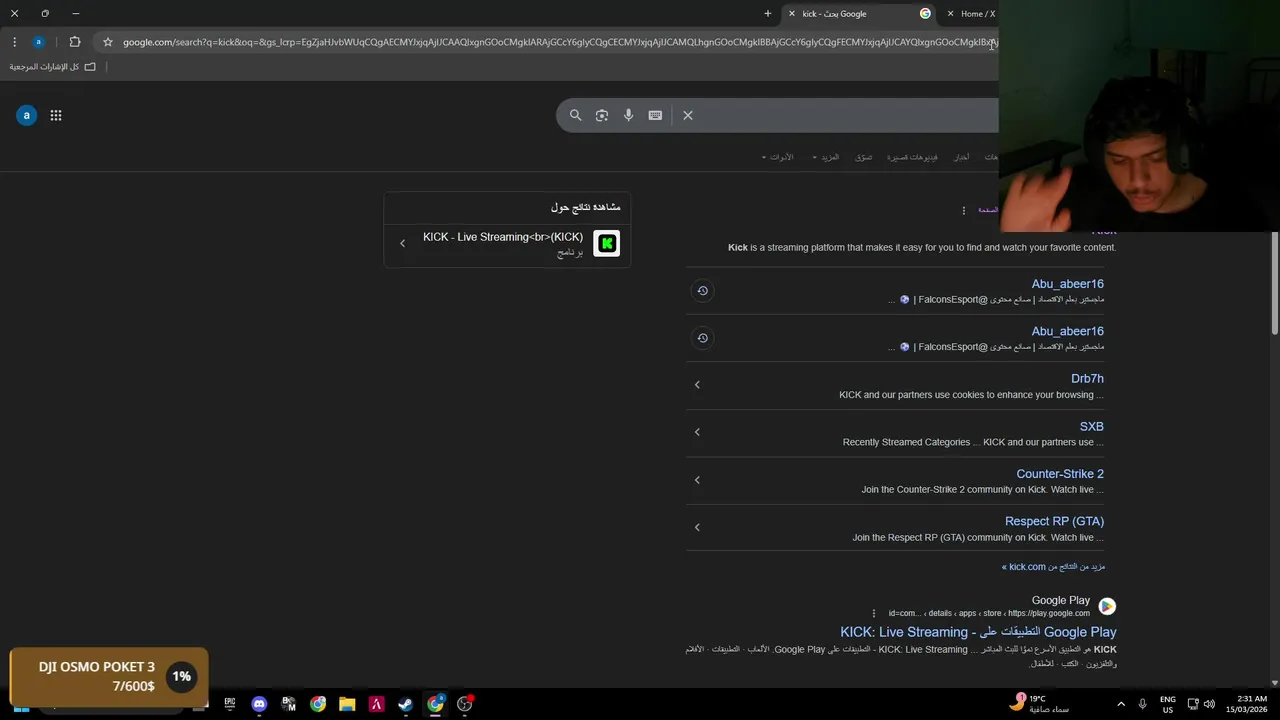Open the 'Counter-Strike 2' sitelink
Screen dimensions: 1280x720
point(1060,474)
